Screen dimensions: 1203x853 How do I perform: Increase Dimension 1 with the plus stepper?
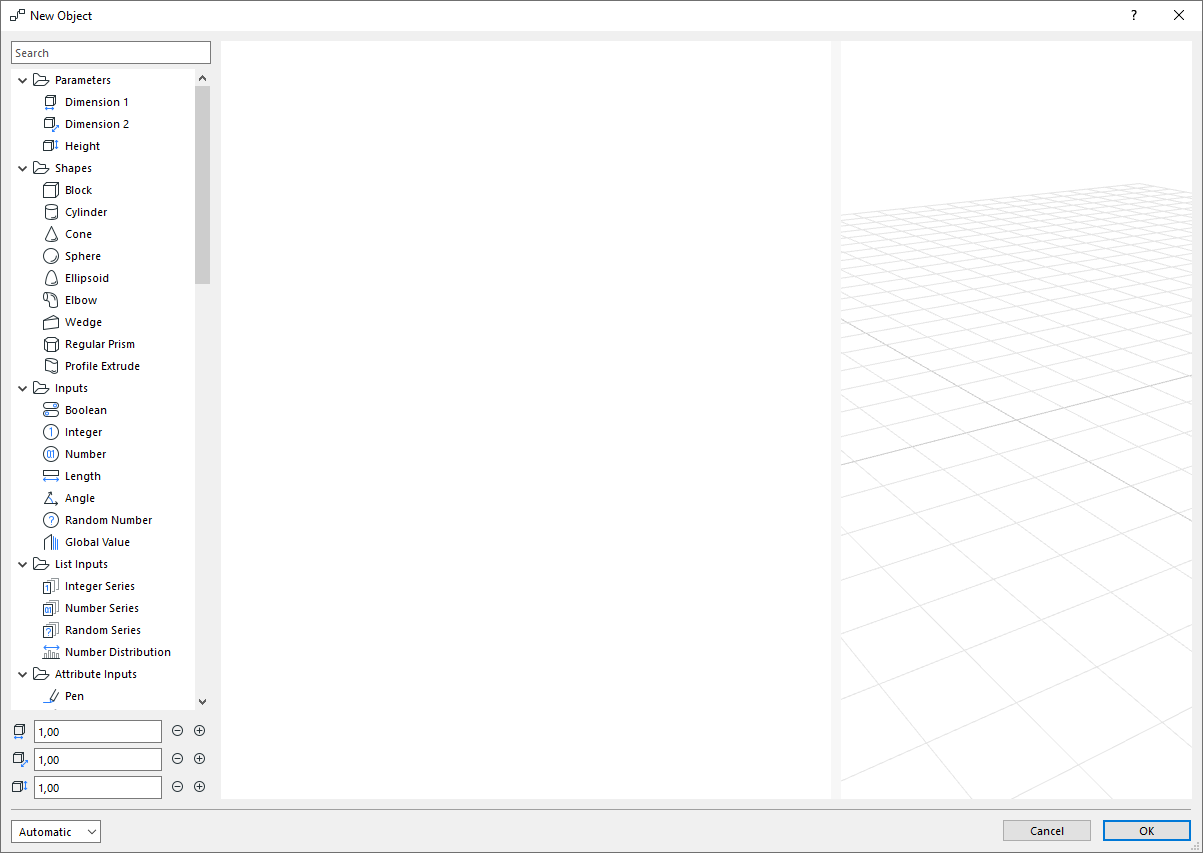tap(199, 730)
